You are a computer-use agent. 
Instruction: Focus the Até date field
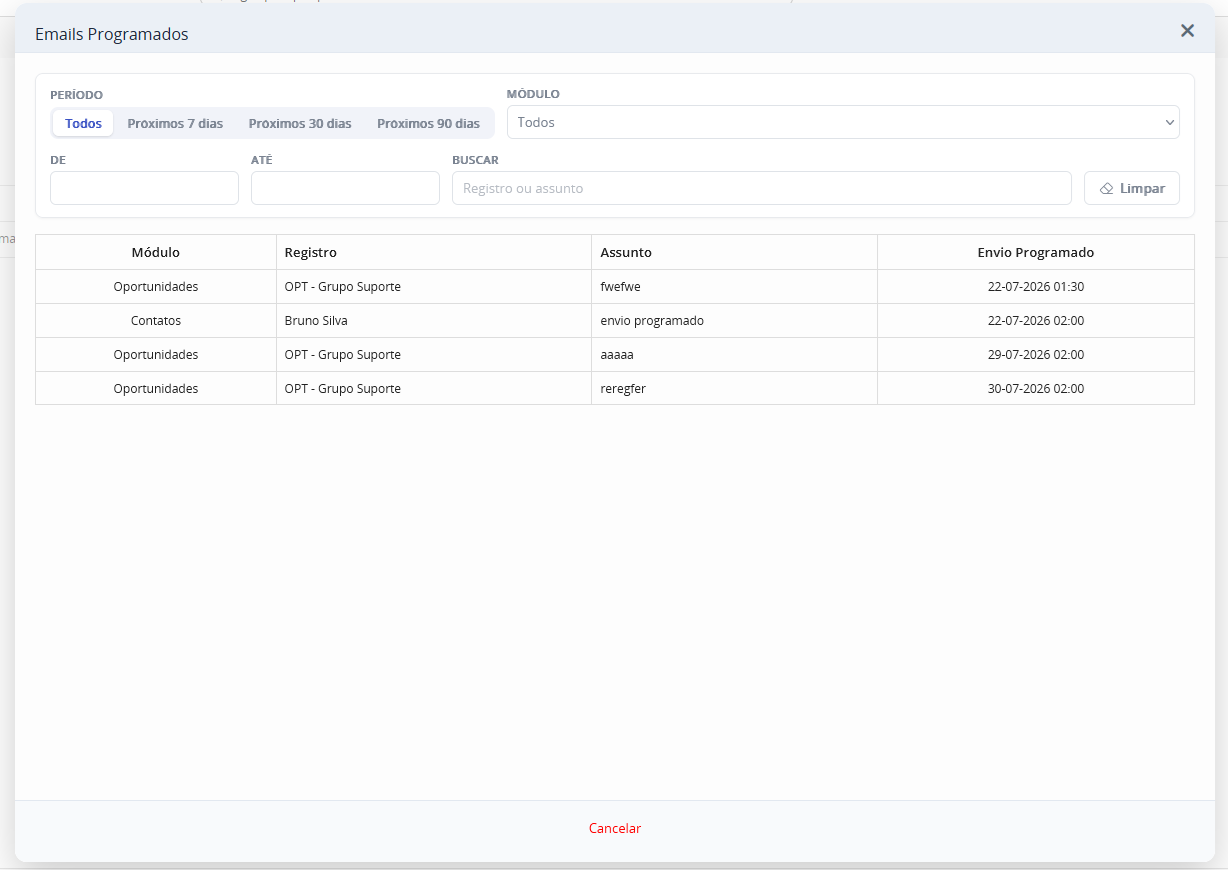coord(345,188)
